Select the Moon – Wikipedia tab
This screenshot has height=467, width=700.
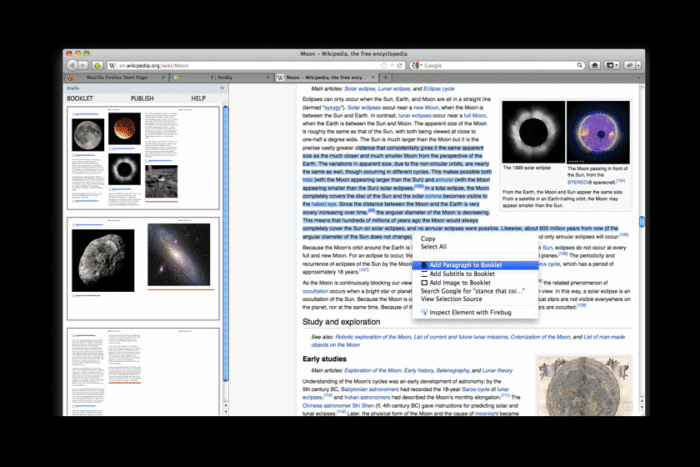click(326, 77)
